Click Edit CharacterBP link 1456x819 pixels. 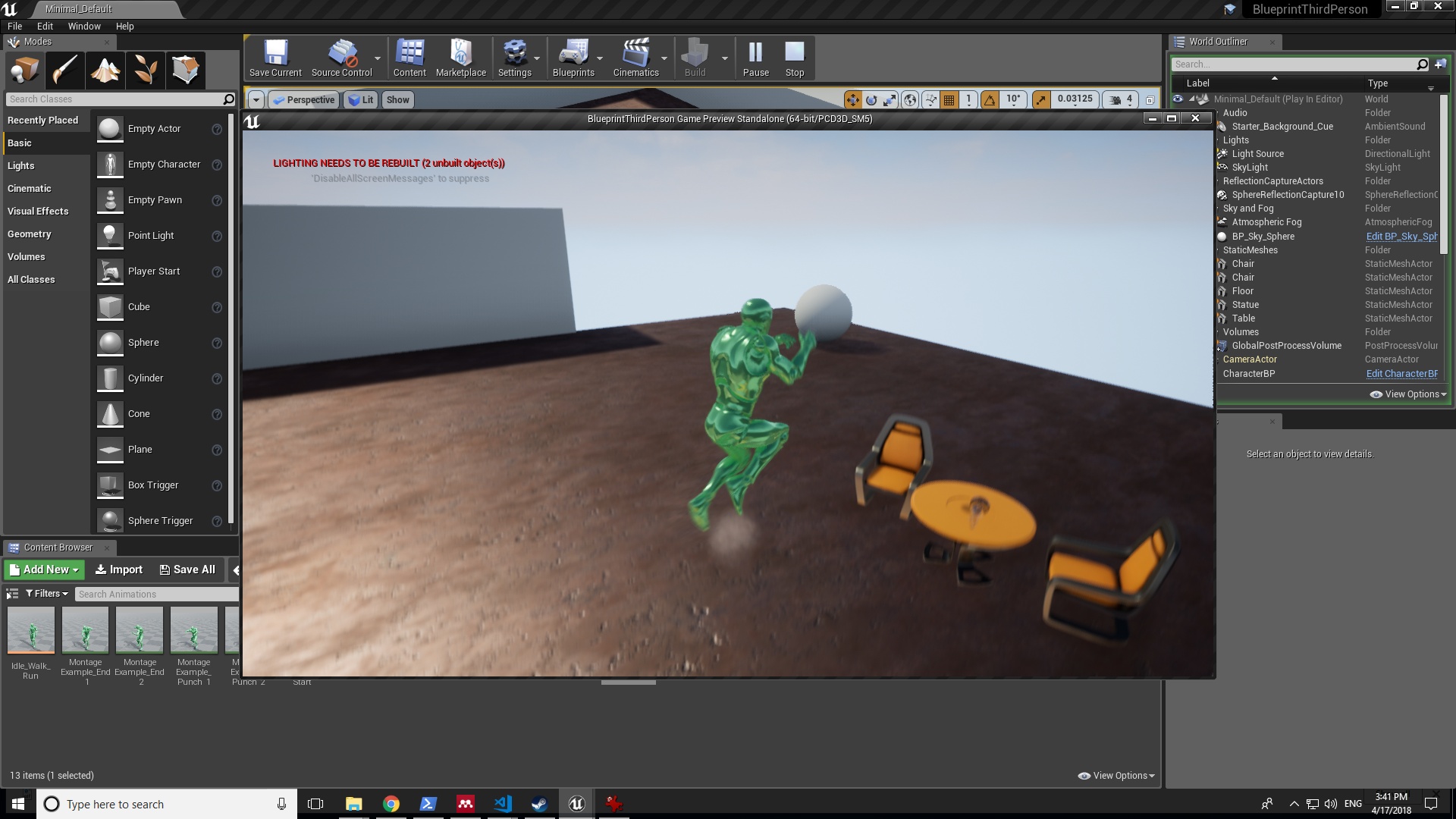pos(1400,373)
